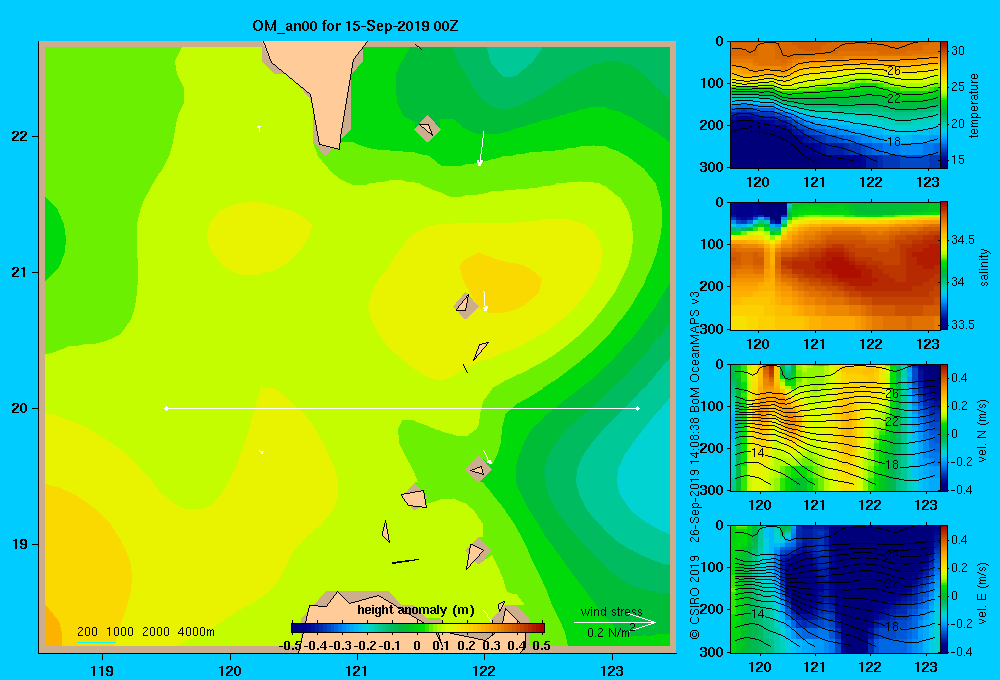Click the "15" tick on temperature scale
Image resolution: width=1000 pixels, height=680 pixels.
tap(958, 160)
